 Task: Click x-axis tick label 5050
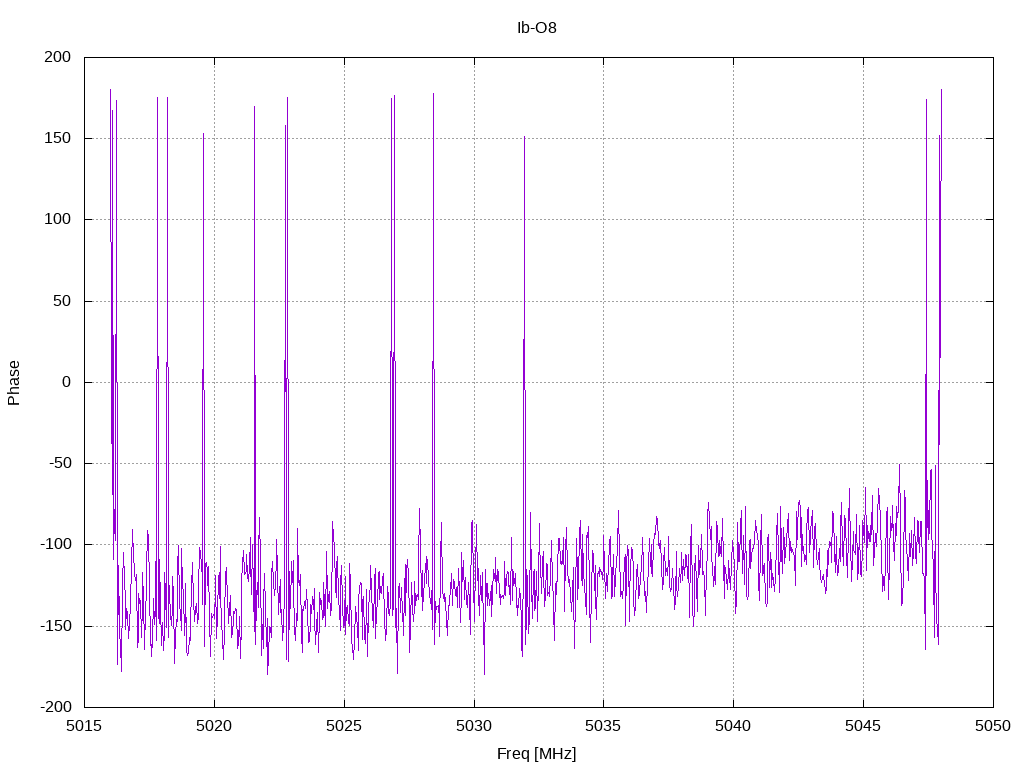click(x=993, y=726)
